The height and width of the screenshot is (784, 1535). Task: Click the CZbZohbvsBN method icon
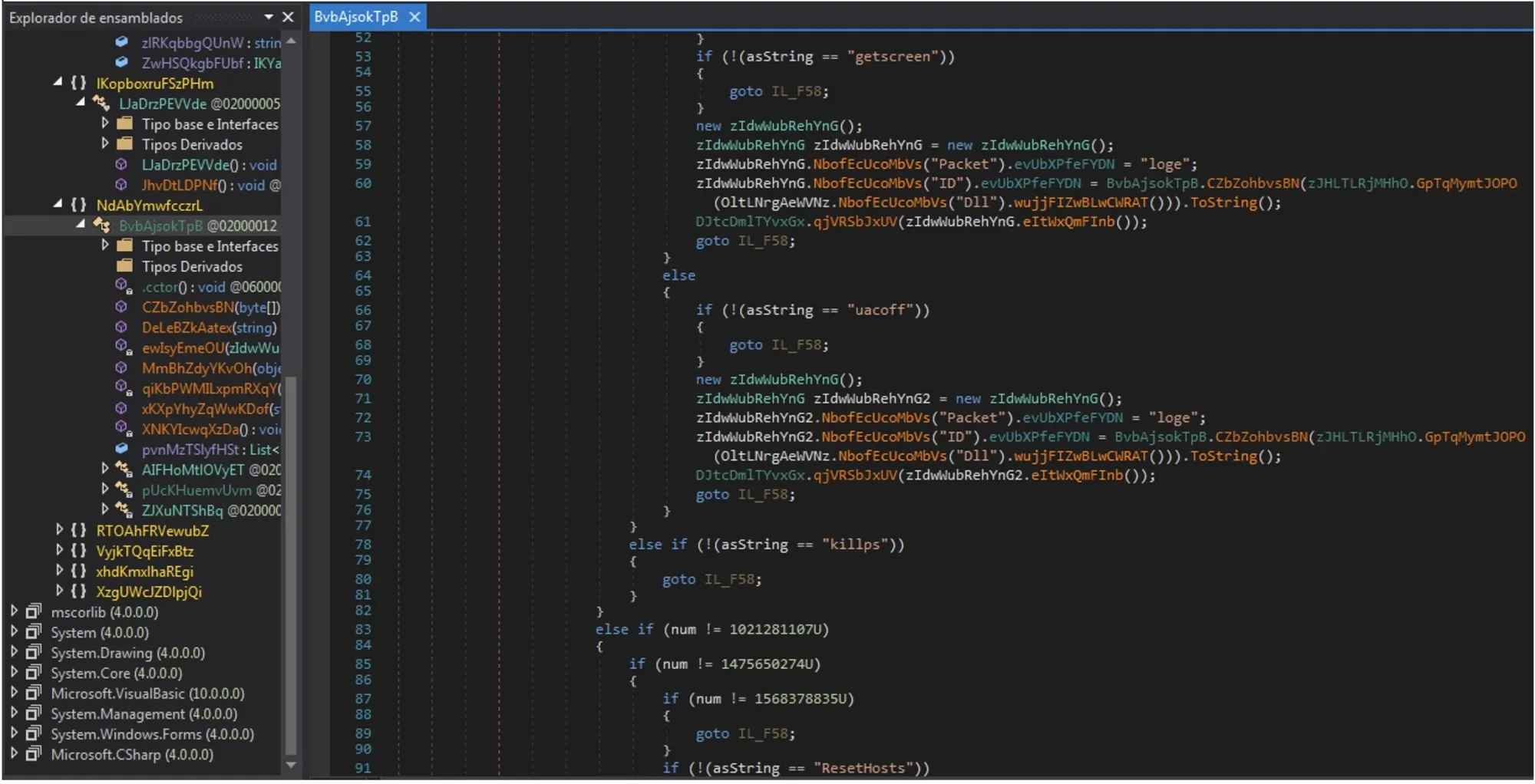[x=121, y=307]
